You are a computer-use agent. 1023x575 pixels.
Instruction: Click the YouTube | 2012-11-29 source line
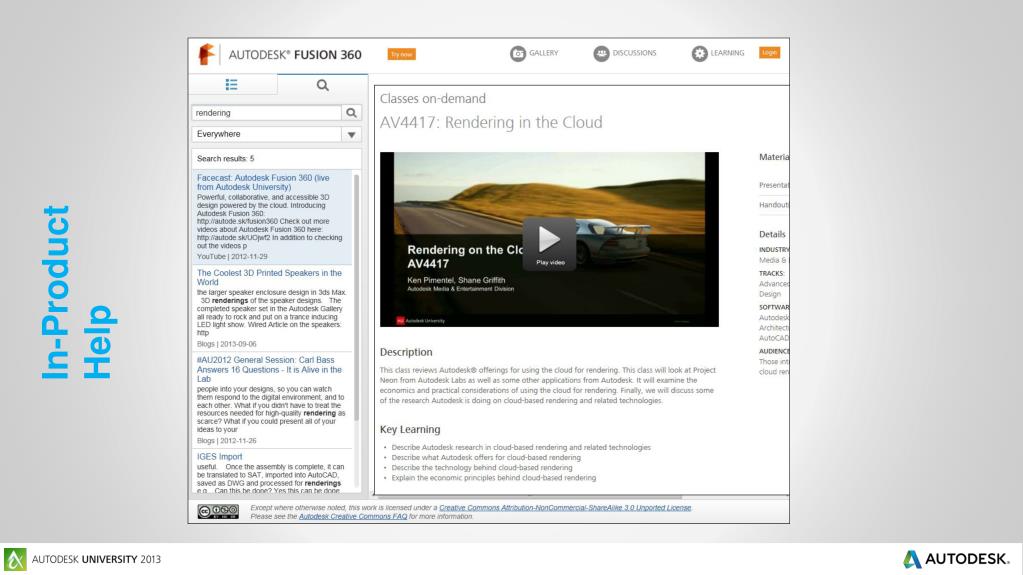(x=232, y=257)
